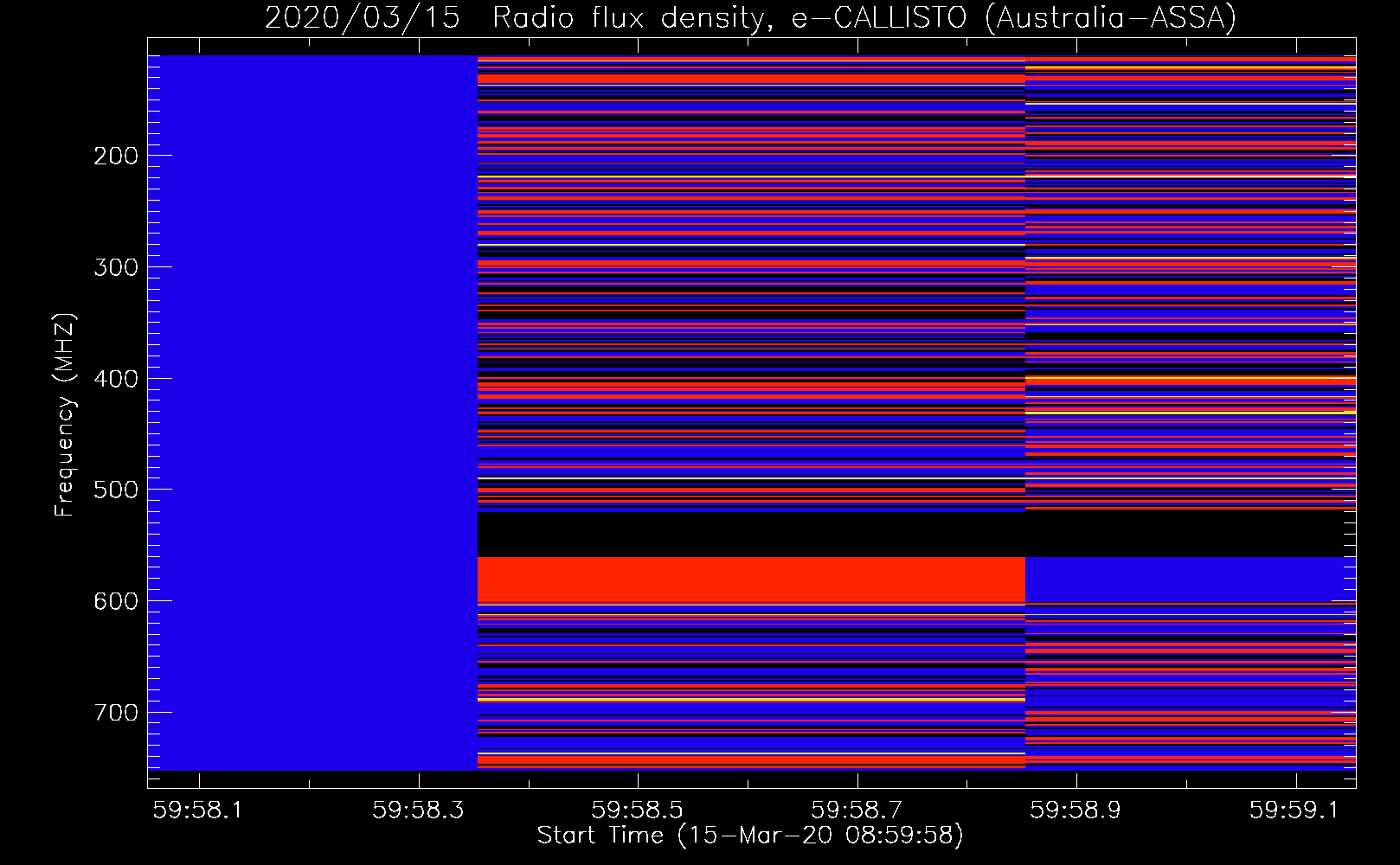1400x865 pixels.
Task: Click the wide red band near 600 MHz
Action: 751,580
